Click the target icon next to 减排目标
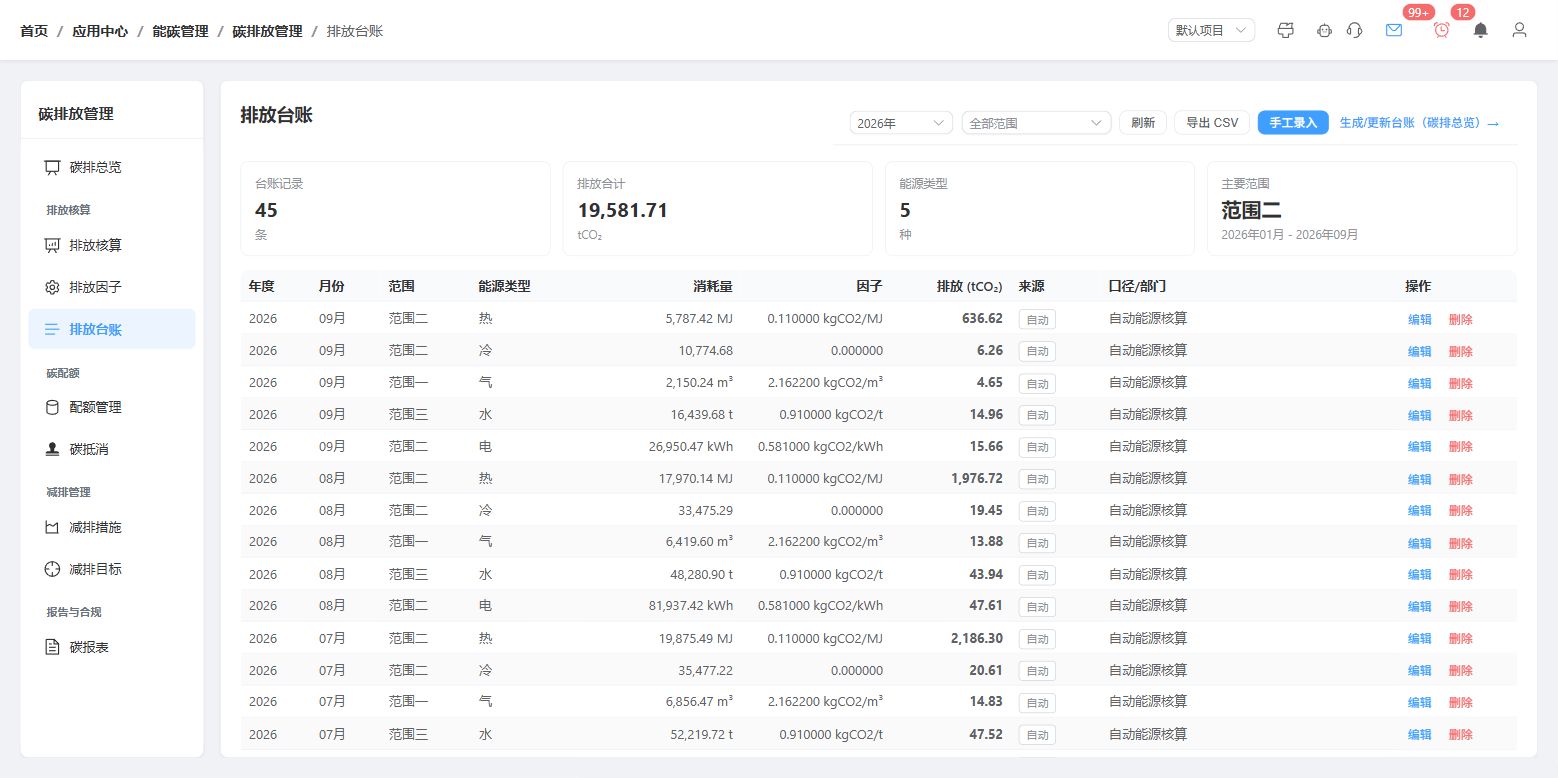This screenshot has width=1558, height=778. coord(52,569)
